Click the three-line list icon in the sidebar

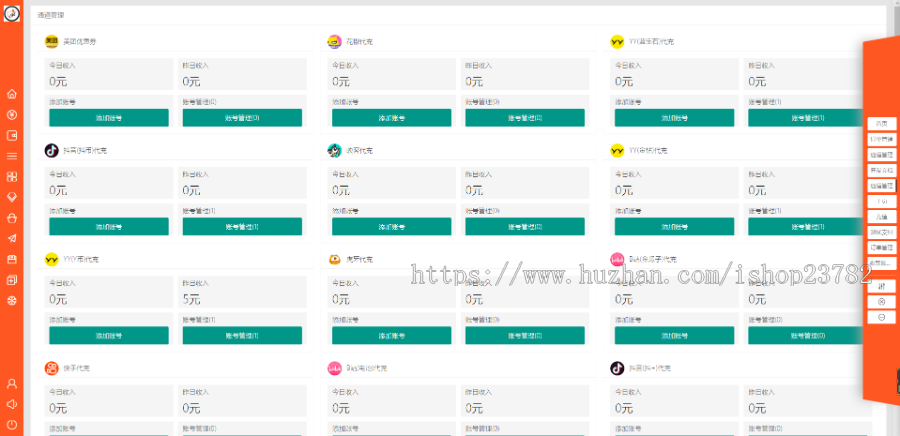tap(11, 156)
